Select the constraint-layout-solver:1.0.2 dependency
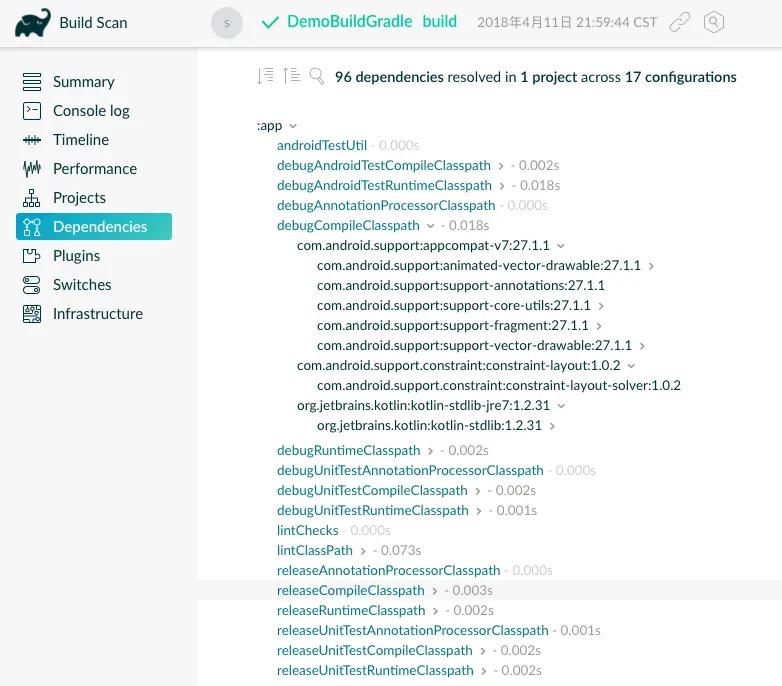The width and height of the screenshot is (782, 686). (x=498, y=386)
